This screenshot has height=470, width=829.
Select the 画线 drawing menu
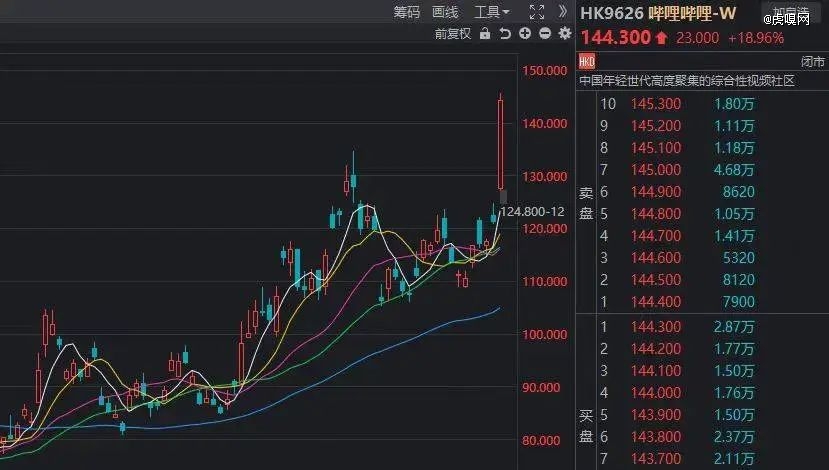[445, 12]
